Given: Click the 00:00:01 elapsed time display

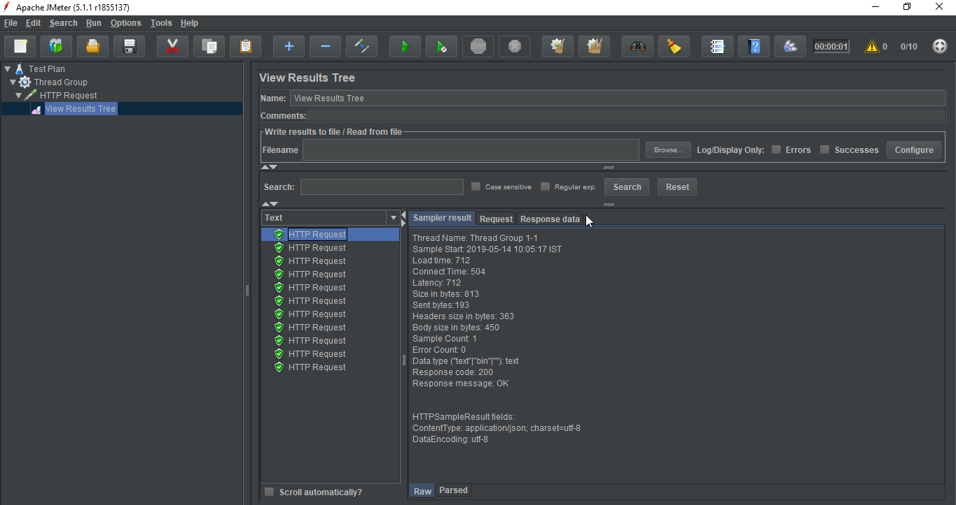Looking at the screenshot, I should tap(831, 46).
